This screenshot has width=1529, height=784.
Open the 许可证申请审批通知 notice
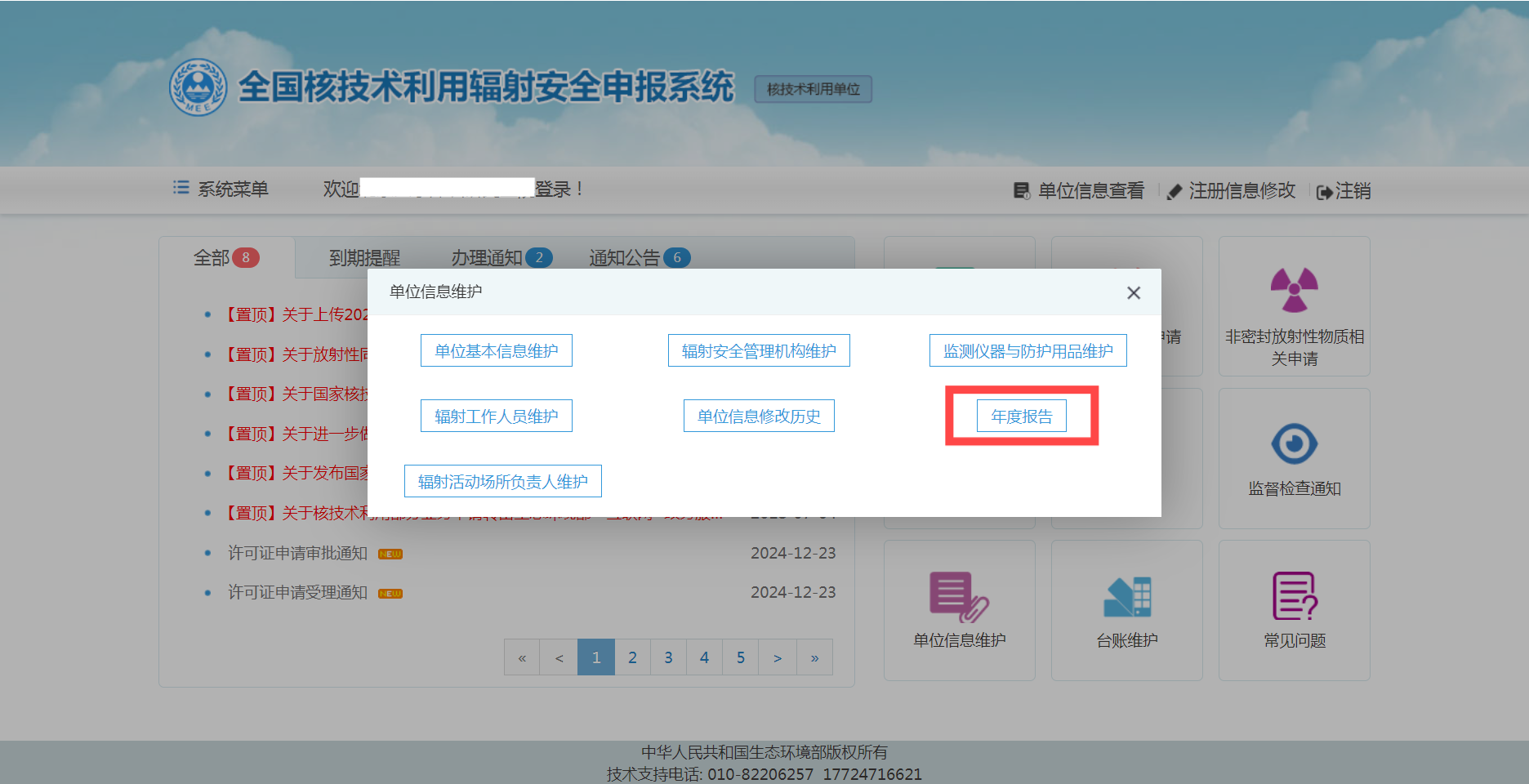[x=297, y=554]
